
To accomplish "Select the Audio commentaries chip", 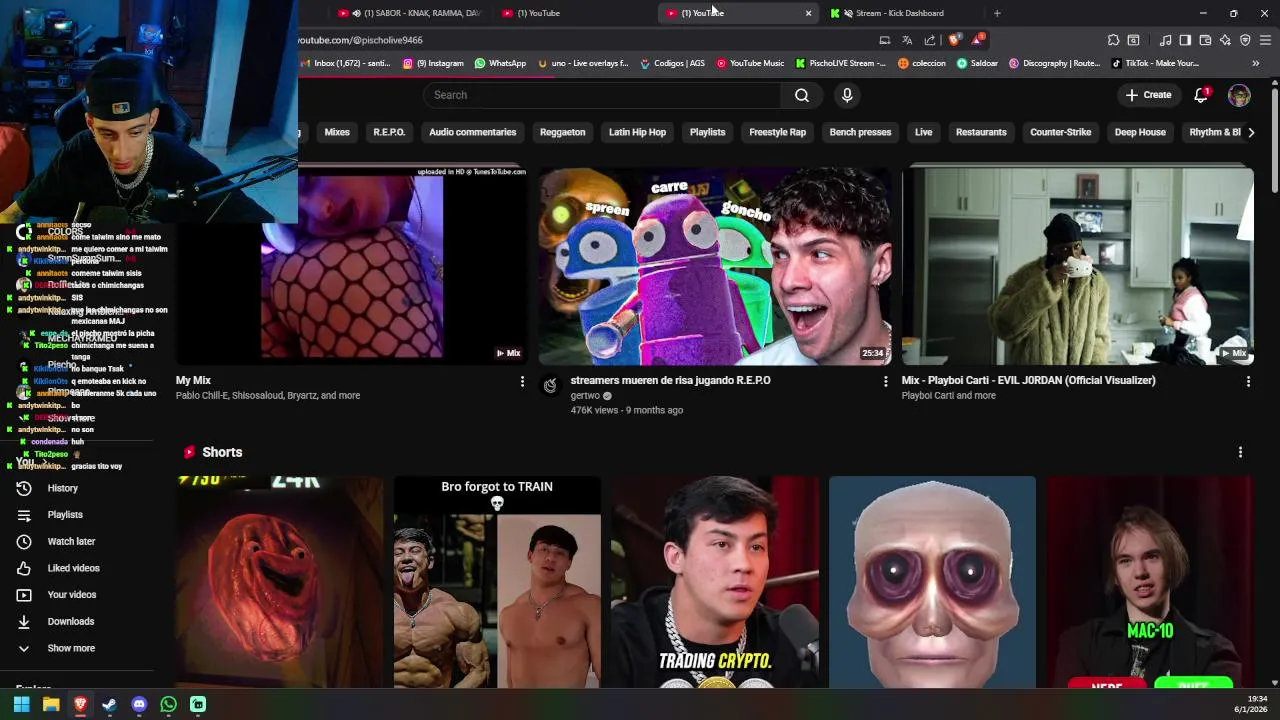I will coord(473,132).
